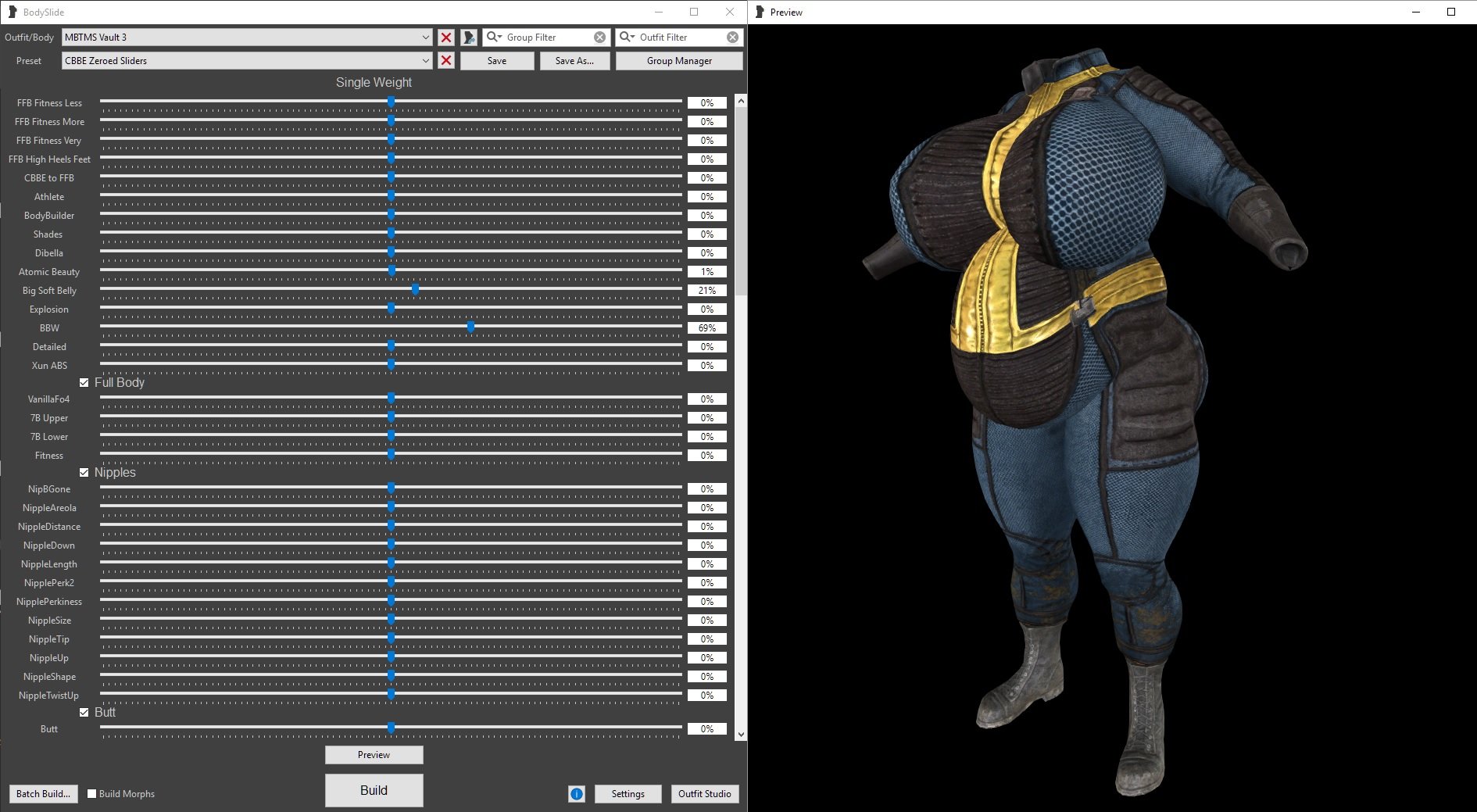Click the Atomic Beauty 1% value field
The height and width of the screenshot is (812, 1477).
pyautogui.click(x=707, y=272)
